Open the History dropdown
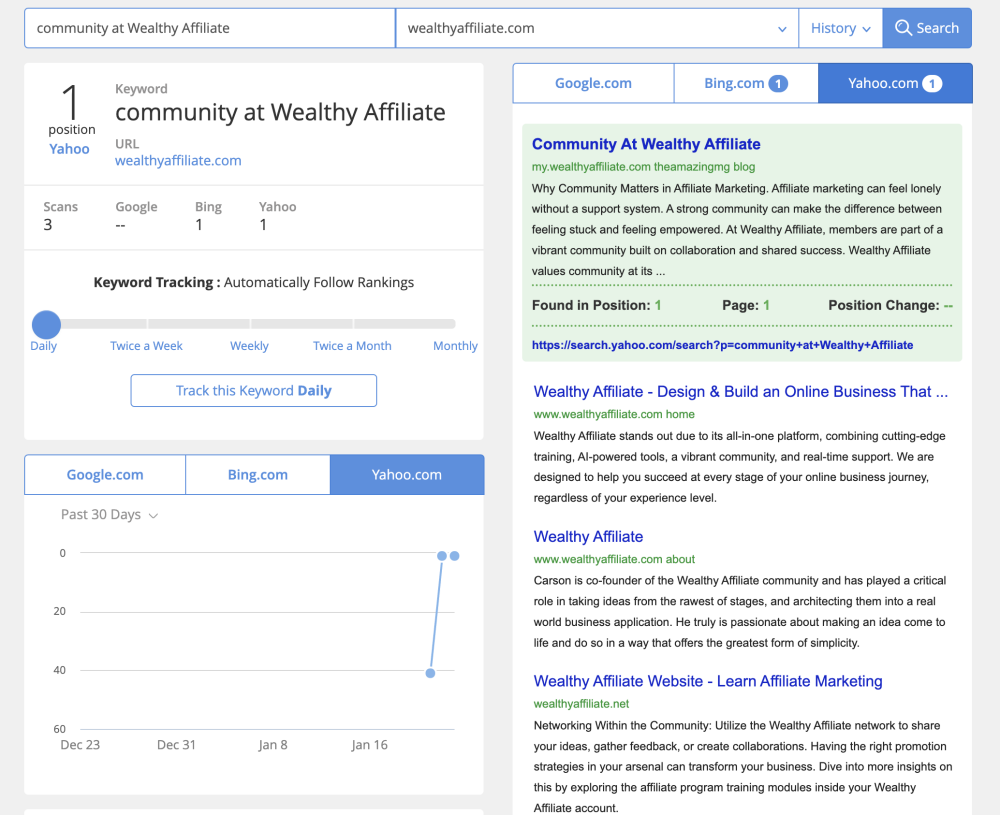 point(840,28)
